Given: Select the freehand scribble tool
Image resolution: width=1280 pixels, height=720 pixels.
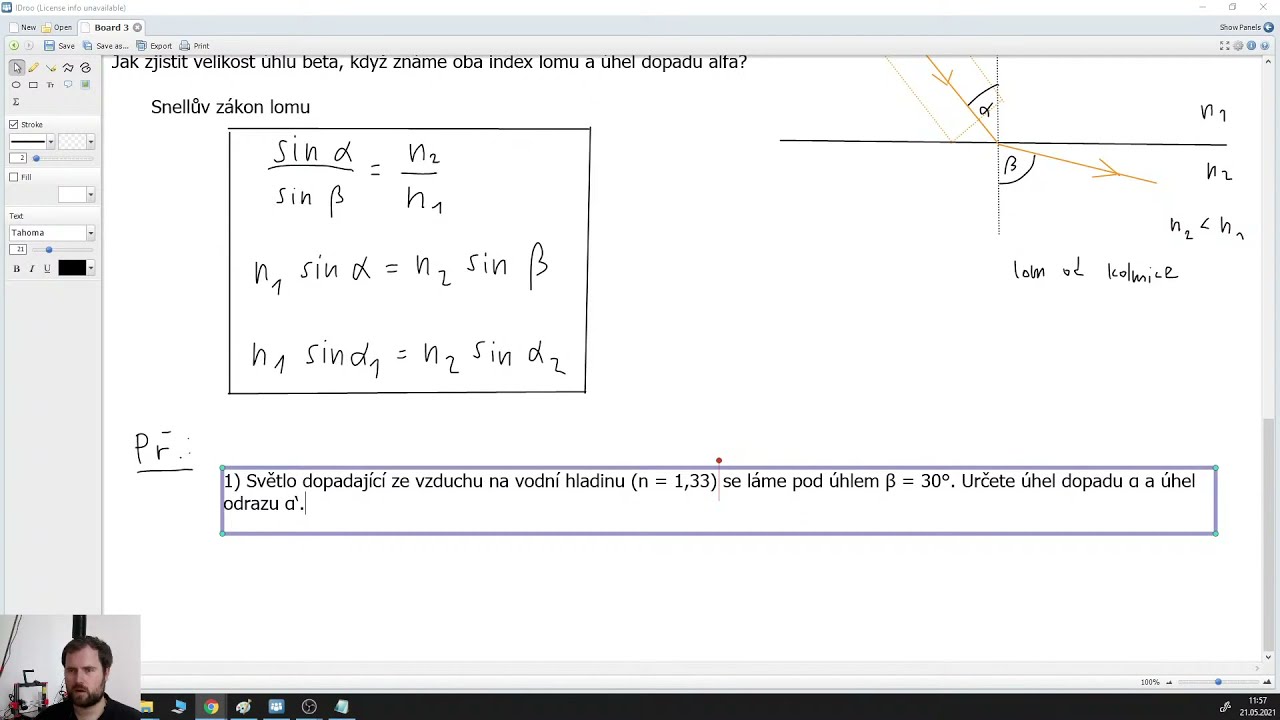Looking at the screenshot, I should point(85,68).
